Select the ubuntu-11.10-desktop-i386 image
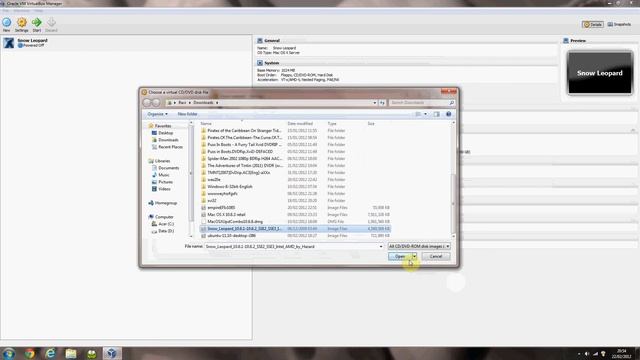The image size is (640, 360). [x=295, y=236]
